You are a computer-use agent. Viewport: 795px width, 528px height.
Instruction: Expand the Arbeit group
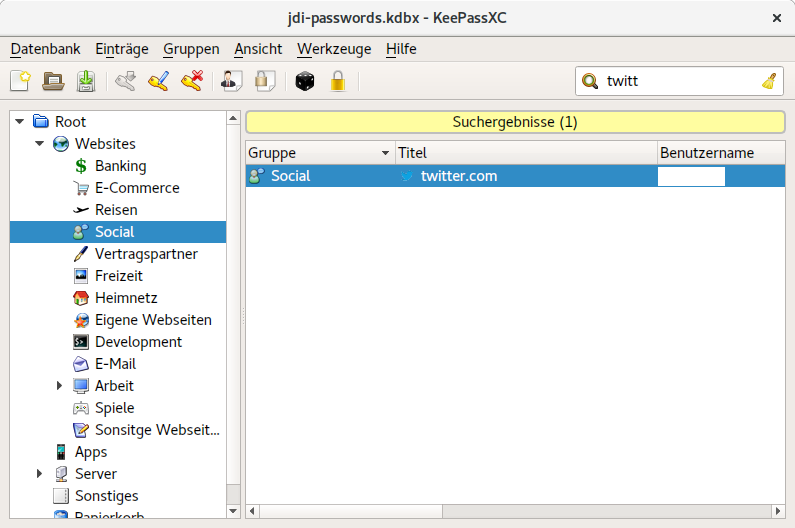pos(59,386)
